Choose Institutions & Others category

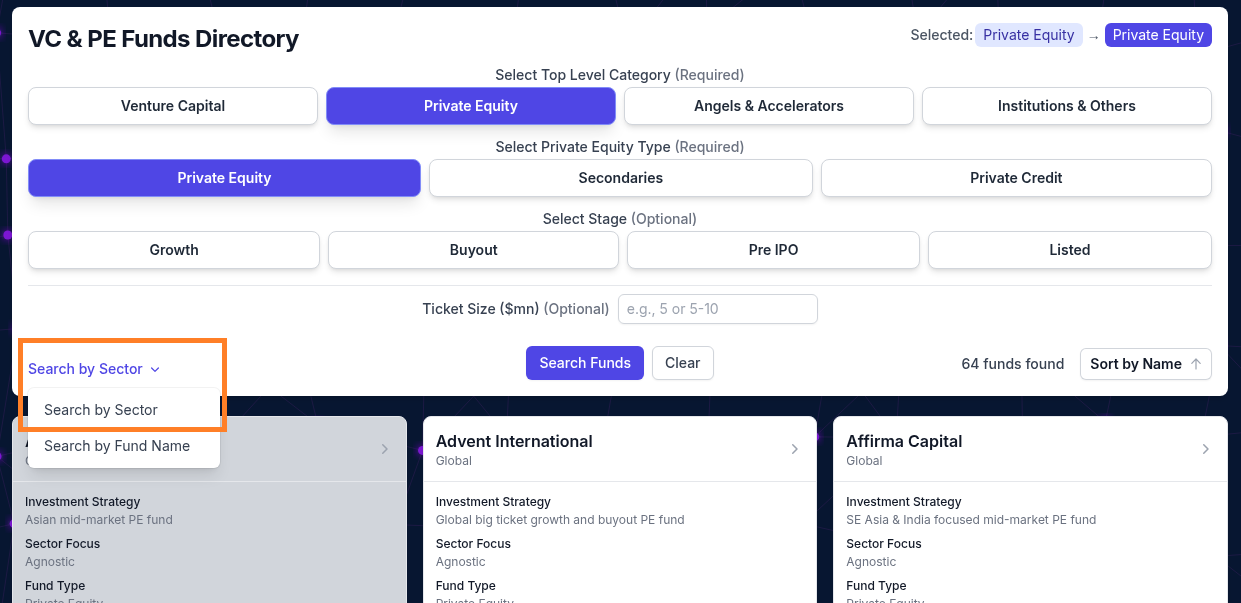click(x=1066, y=106)
